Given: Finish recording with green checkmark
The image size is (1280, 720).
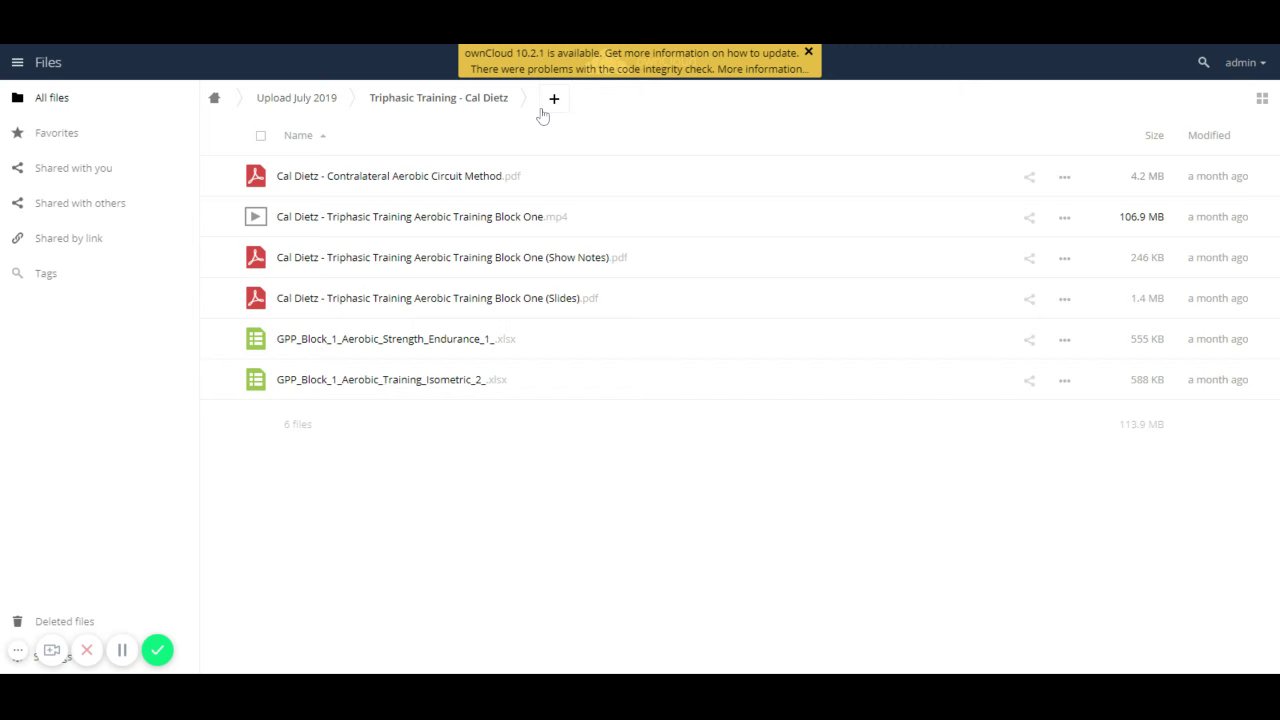Looking at the screenshot, I should click(x=157, y=651).
